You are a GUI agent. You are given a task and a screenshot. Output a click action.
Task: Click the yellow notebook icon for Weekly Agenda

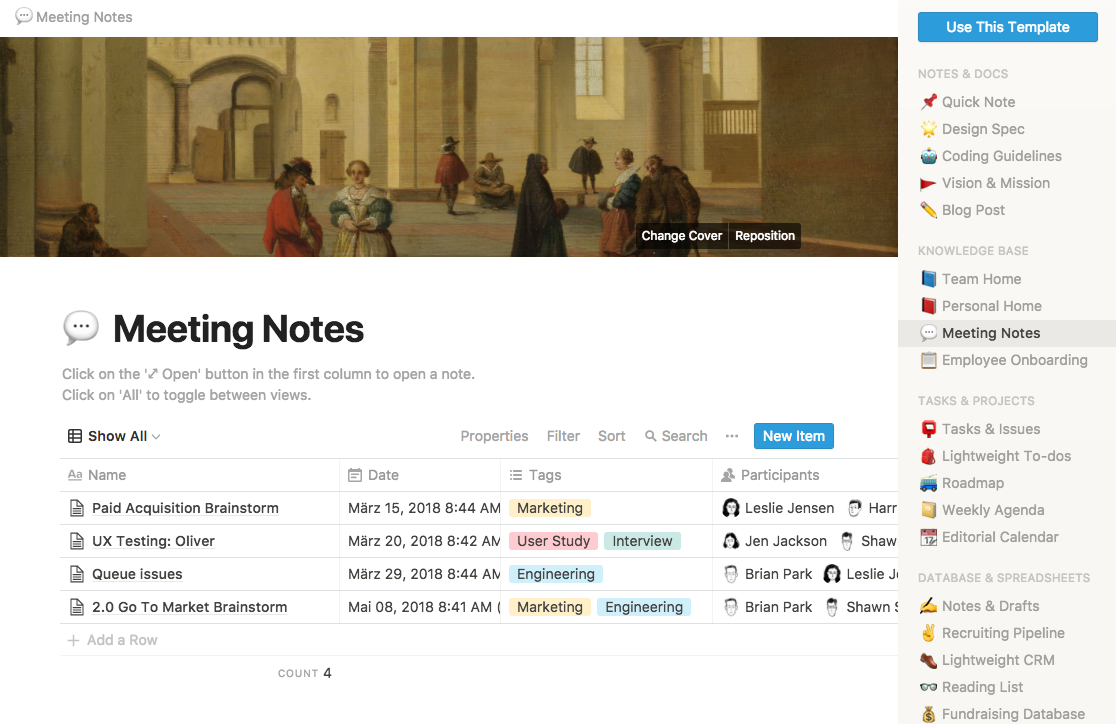tap(928, 510)
